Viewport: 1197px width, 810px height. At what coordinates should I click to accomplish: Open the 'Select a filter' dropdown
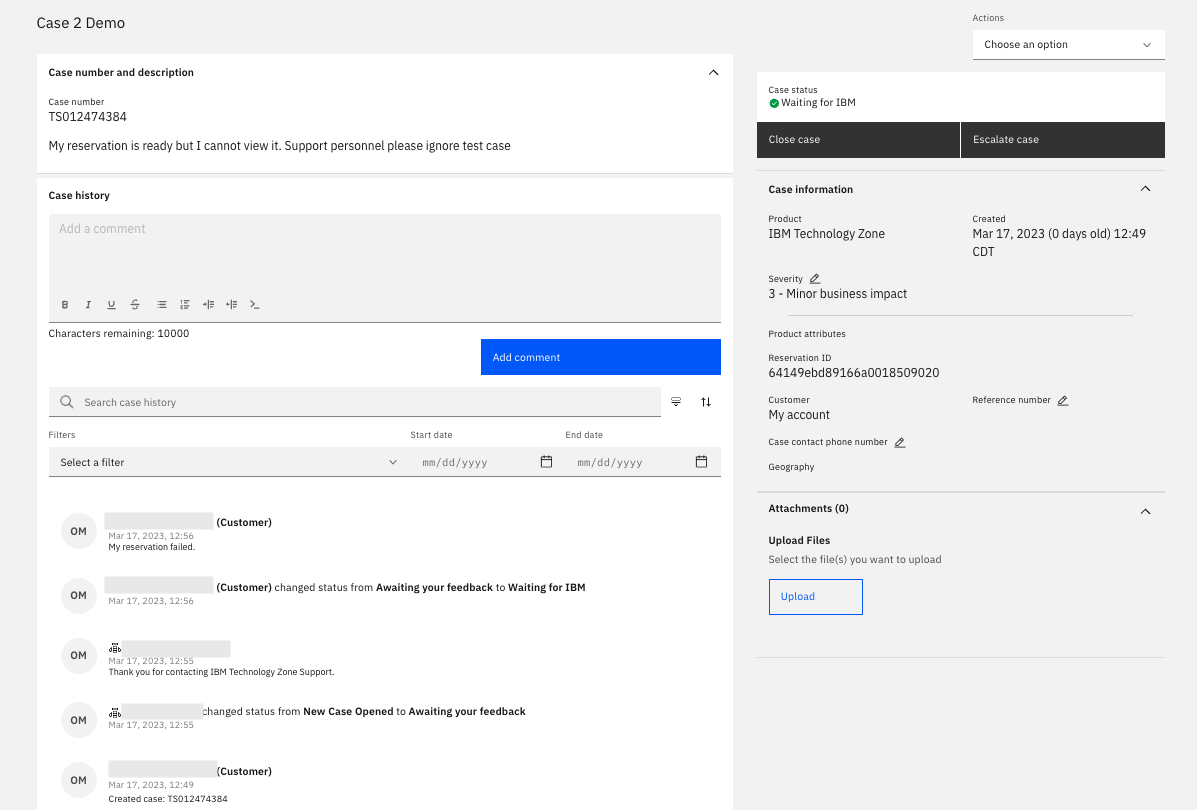(x=230, y=462)
